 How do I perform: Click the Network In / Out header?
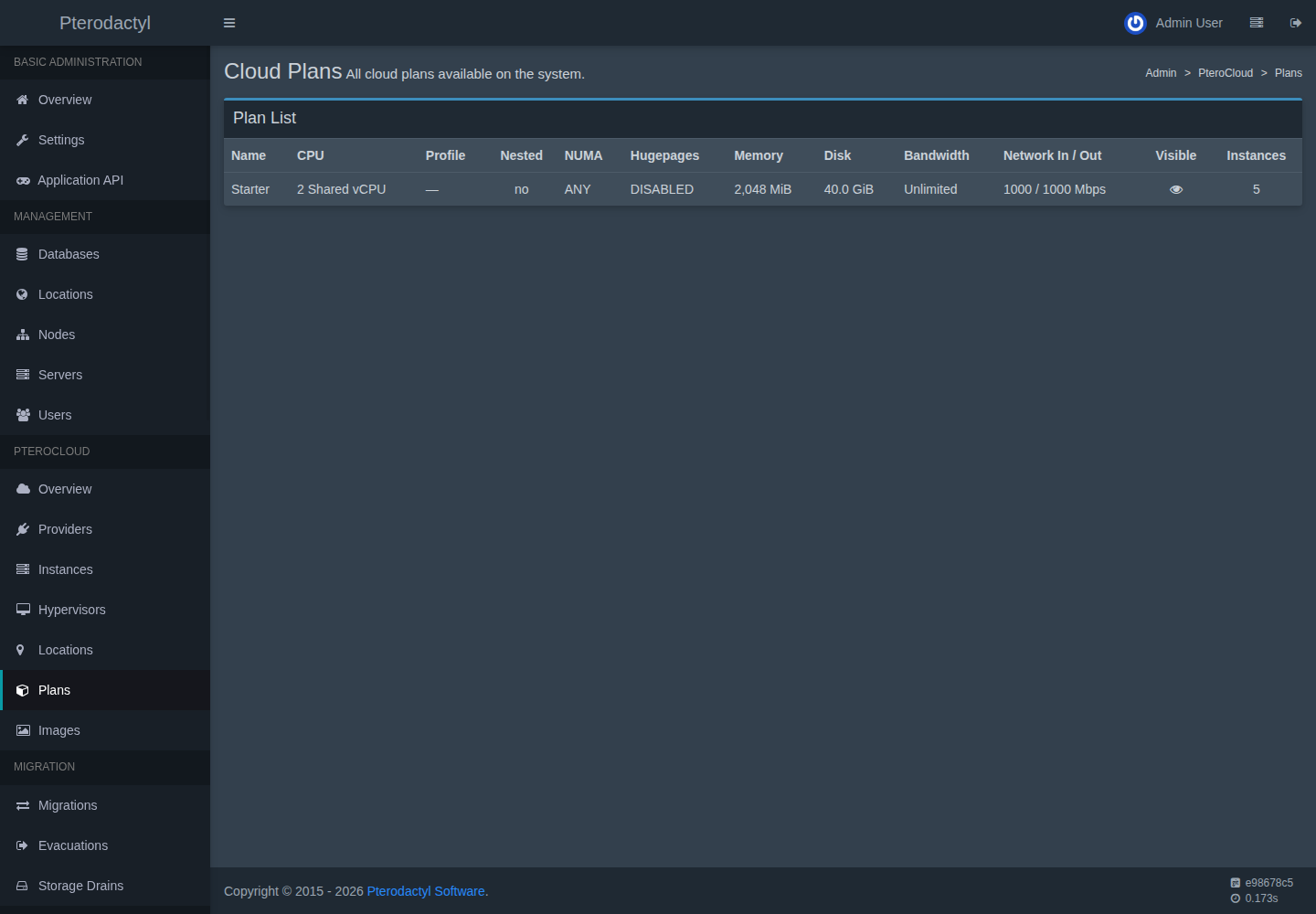tap(1052, 155)
